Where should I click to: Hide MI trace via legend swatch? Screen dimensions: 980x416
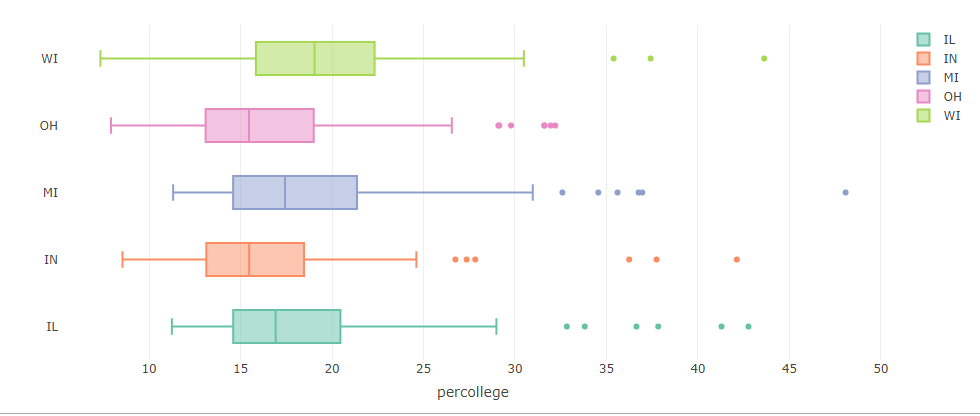click(x=923, y=77)
